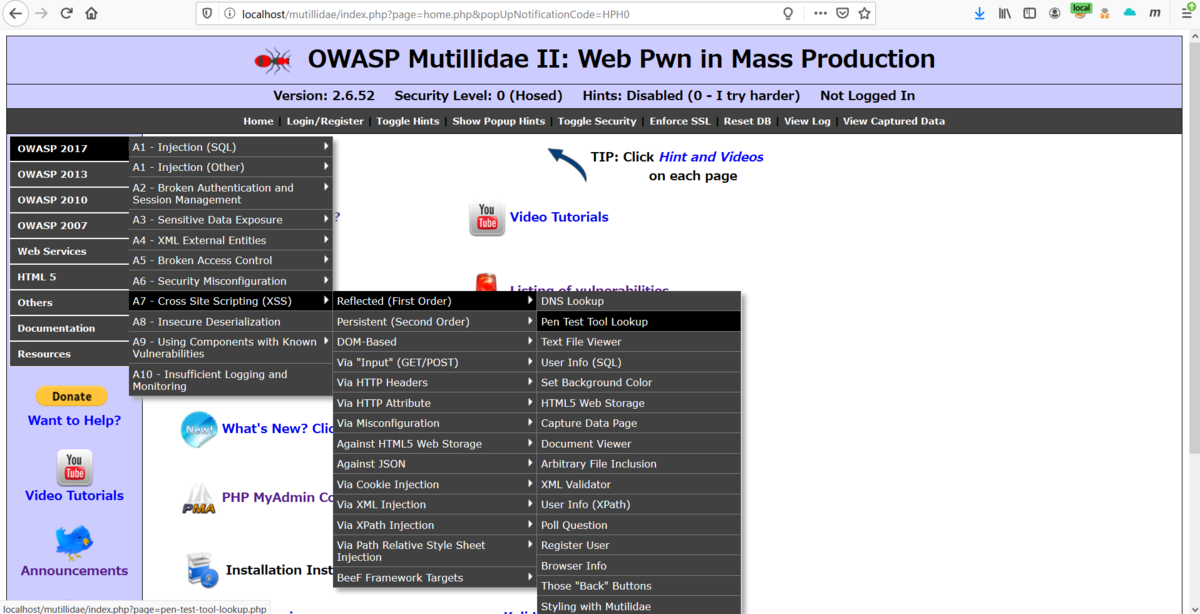This screenshot has width=1200, height=614.
Task: Click the YouTube icon beside Video Tutorials
Action: 487,218
